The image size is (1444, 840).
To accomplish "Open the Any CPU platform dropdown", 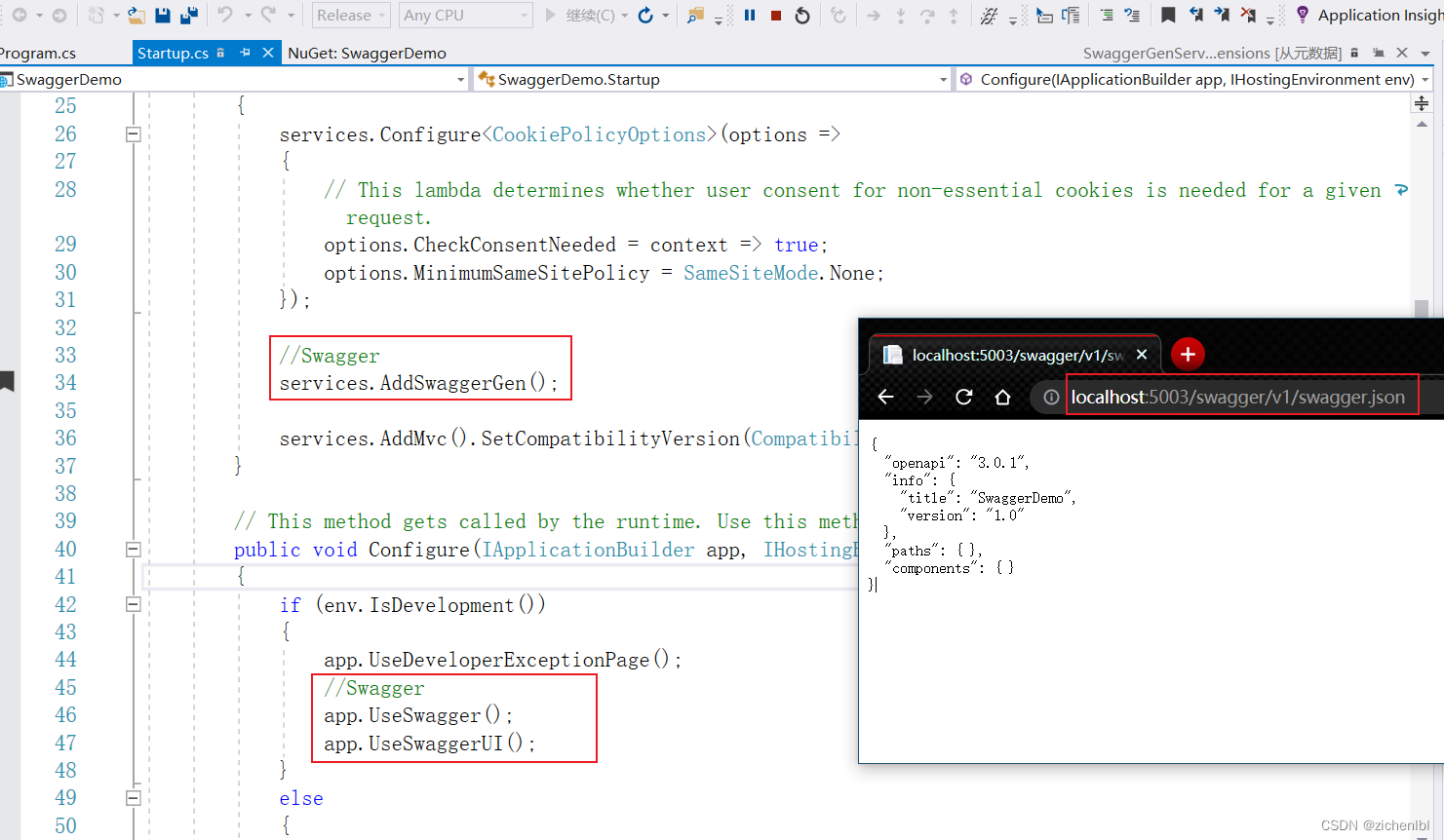I will tap(465, 15).
